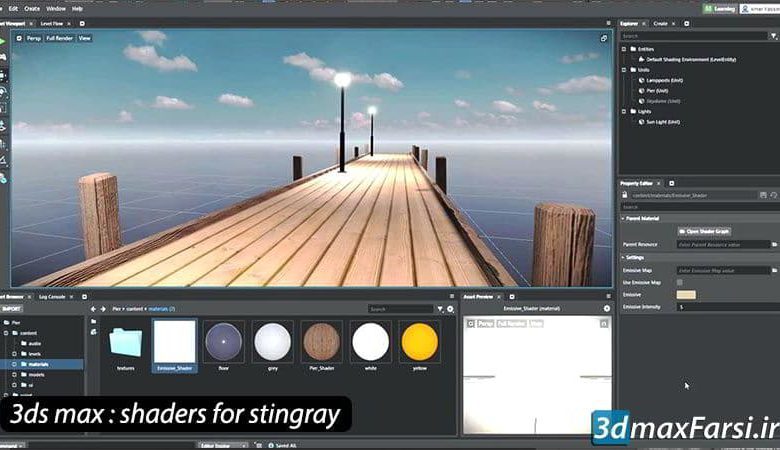This screenshot has width=780, height=450.
Task: Switch to the Create tab
Action: pos(661,23)
